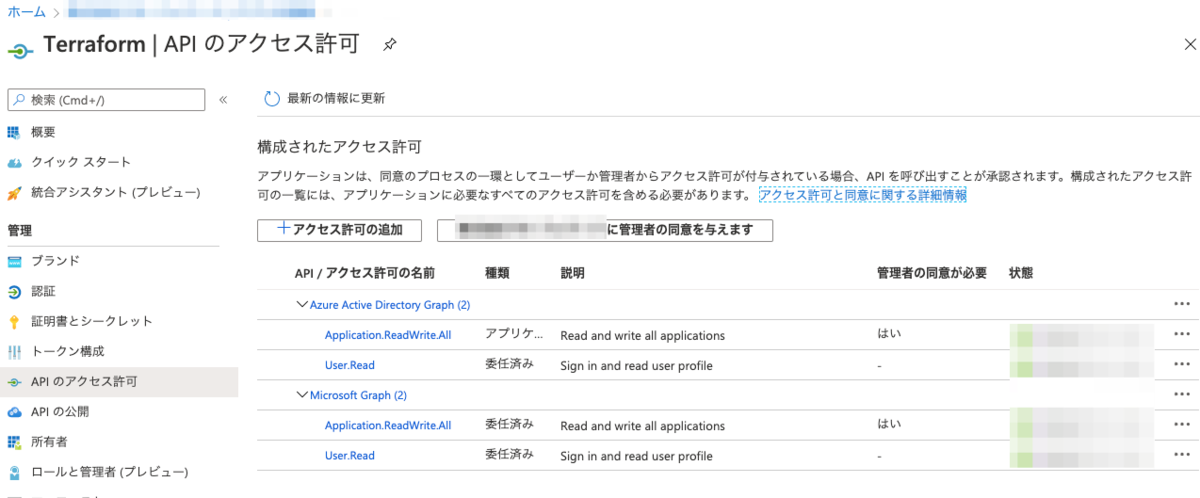
Task: Click the 統合アシスタント rocket icon
Action: click(14, 192)
